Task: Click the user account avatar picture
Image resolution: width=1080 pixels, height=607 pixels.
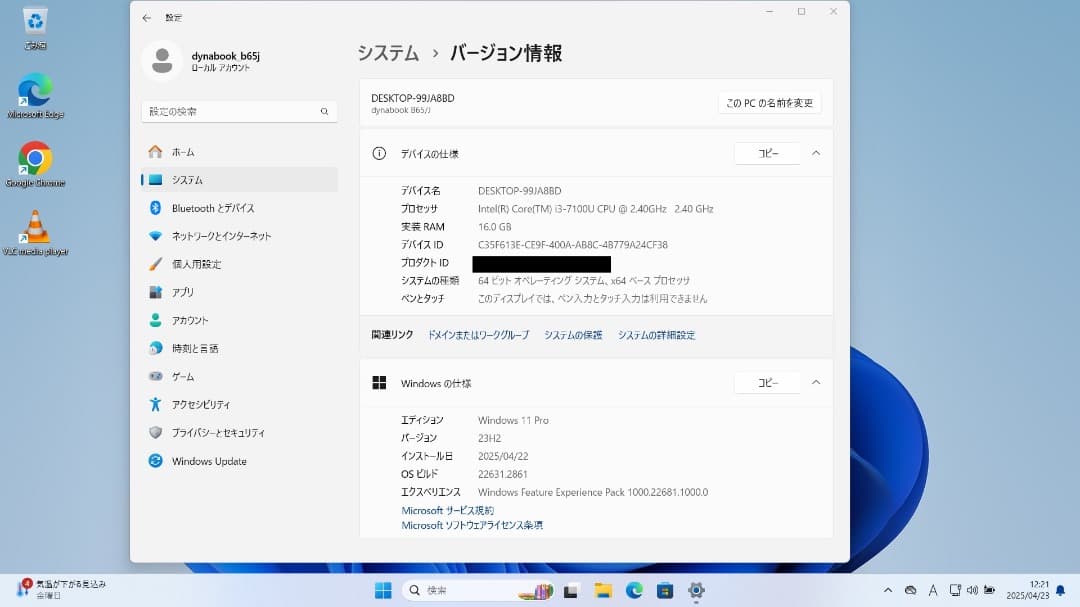Action: point(162,62)
